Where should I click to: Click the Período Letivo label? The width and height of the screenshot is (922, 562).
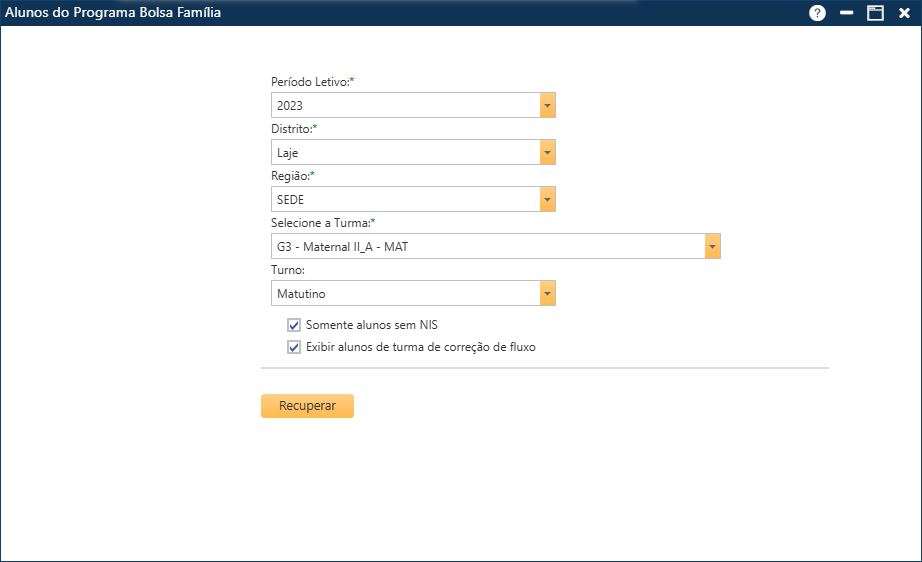click(x=312, y=82)
